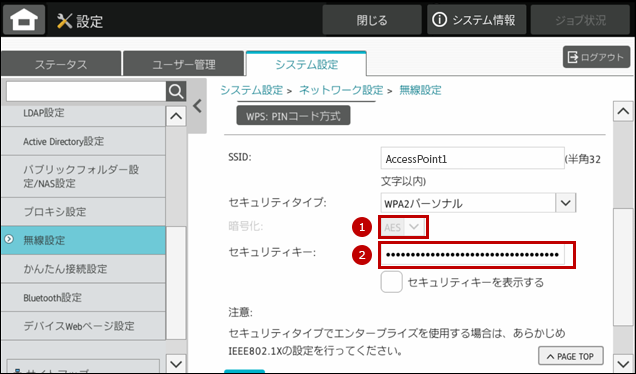Open デバイスWebページ設定 item
Viewport: 636px width, 374px height.
coord(83,326)
